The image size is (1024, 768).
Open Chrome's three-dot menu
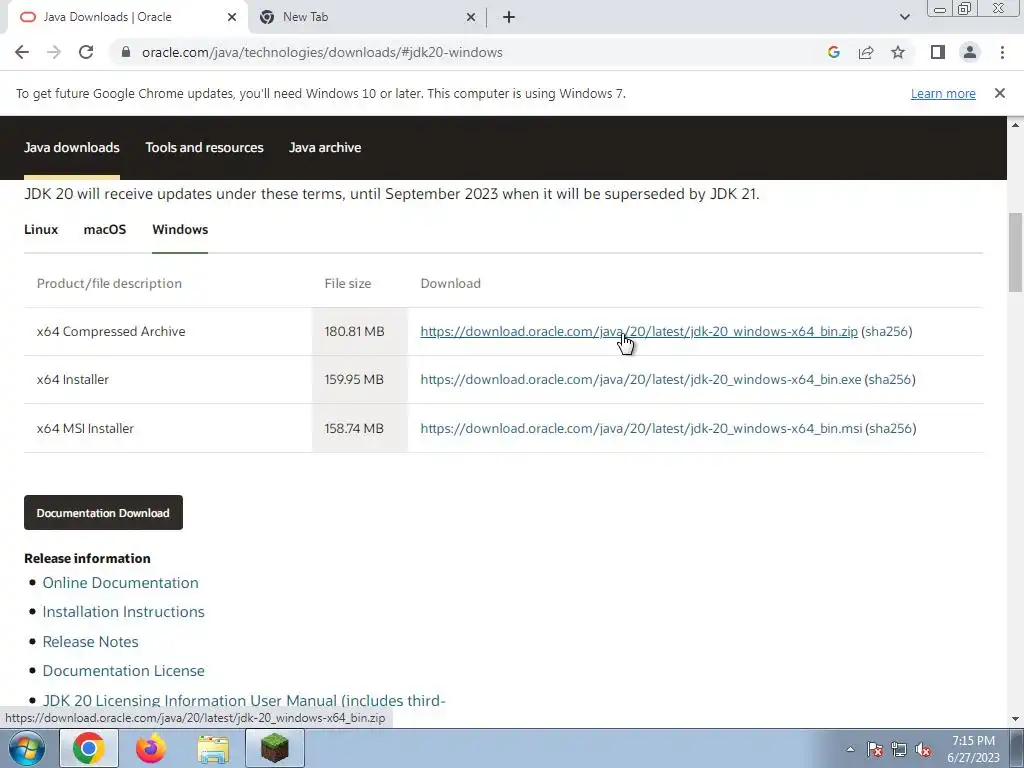coord(1002,52)
